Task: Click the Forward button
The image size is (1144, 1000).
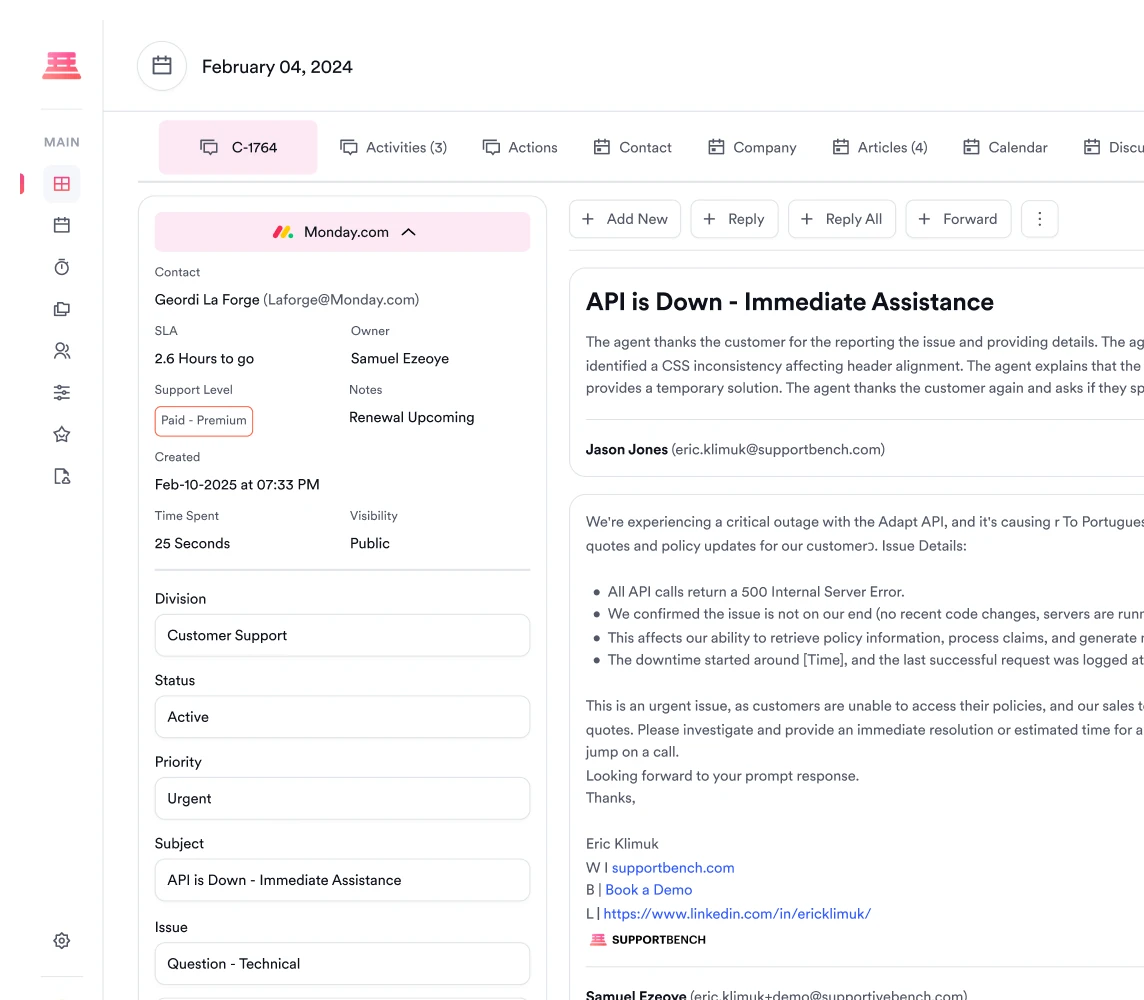Action: tap(958, 219)
